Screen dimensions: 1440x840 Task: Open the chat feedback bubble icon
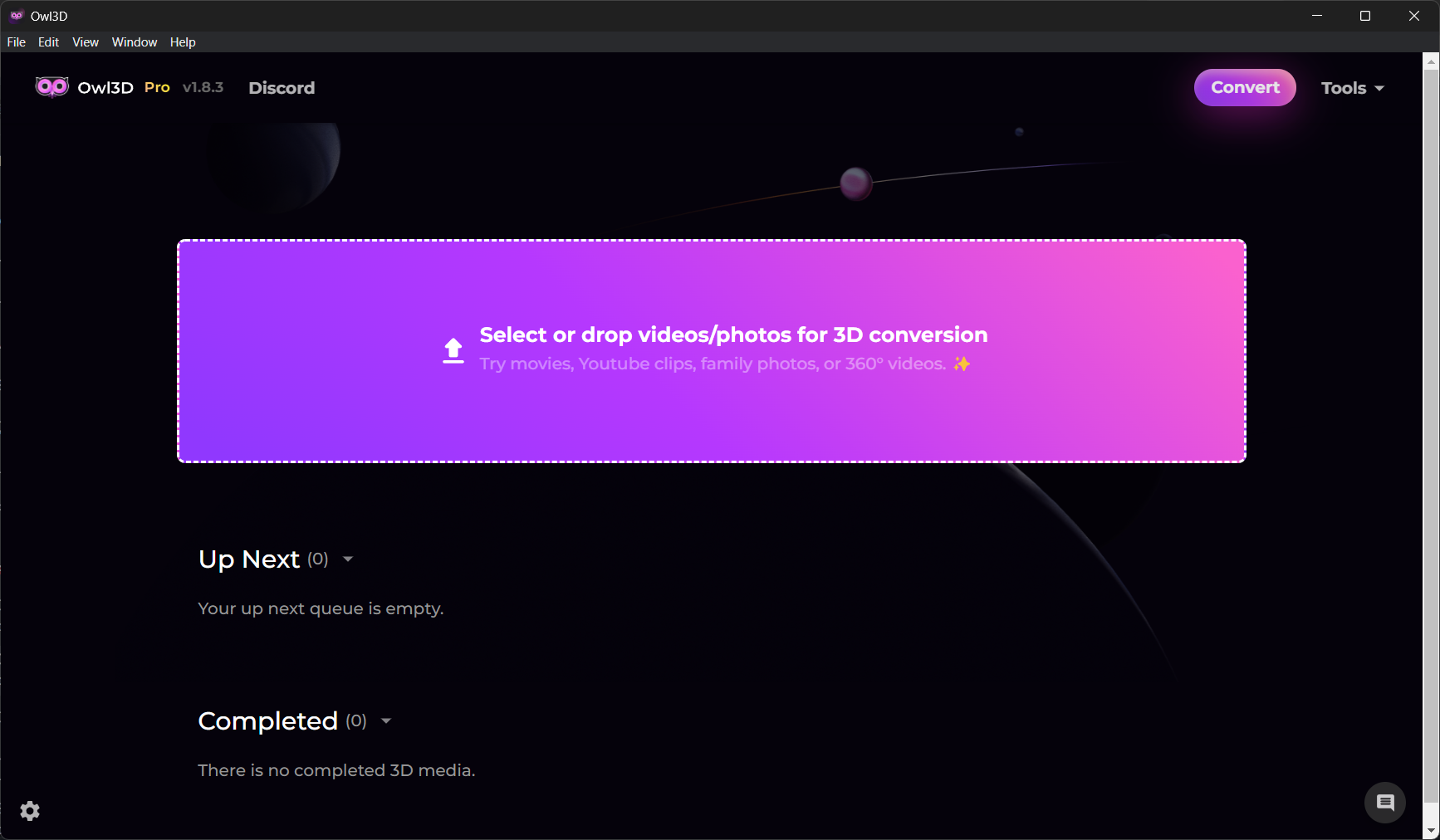(1384, 803)
